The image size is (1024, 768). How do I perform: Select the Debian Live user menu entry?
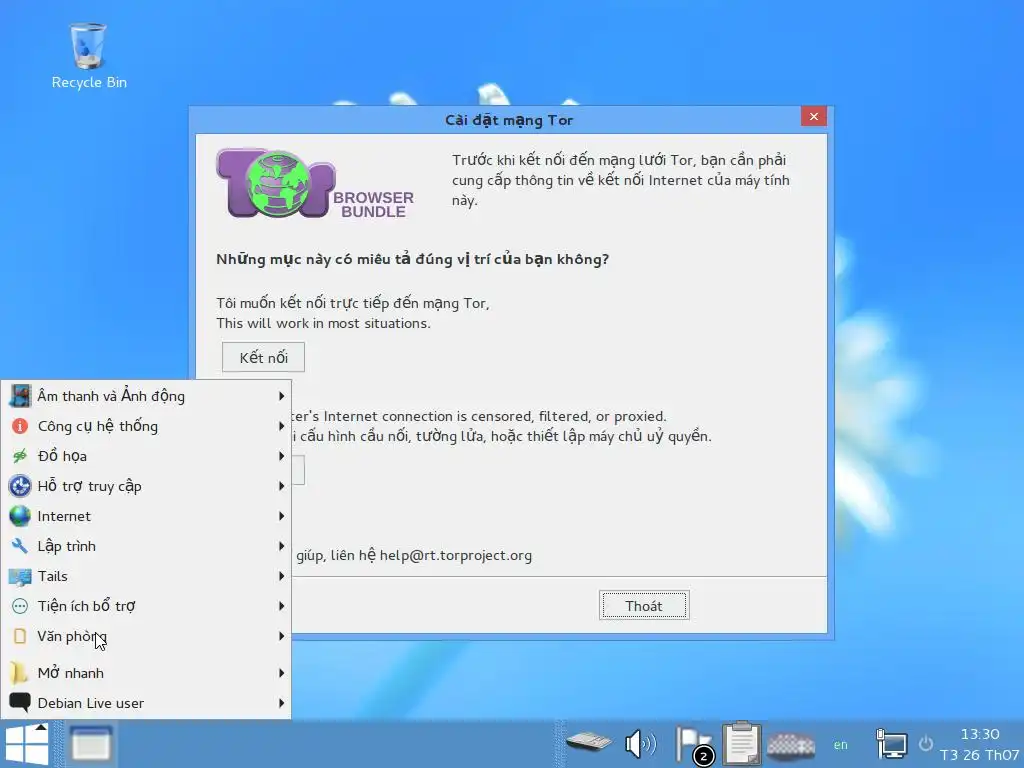pyautogui.click(x=146, y=703)
